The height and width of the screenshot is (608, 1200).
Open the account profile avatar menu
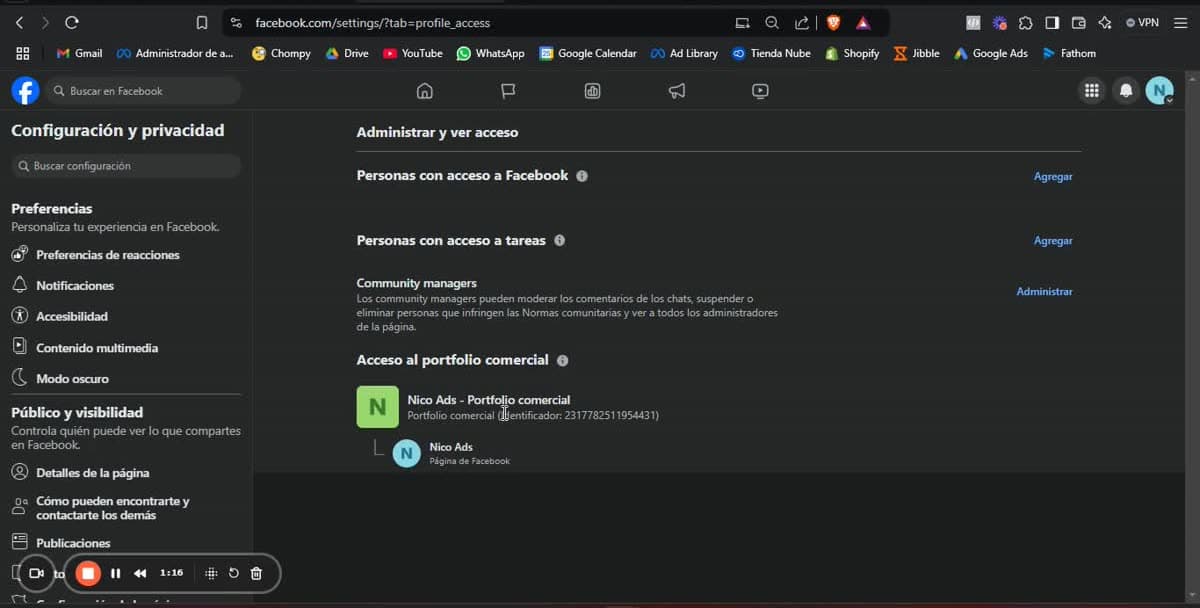[1159, 91]
